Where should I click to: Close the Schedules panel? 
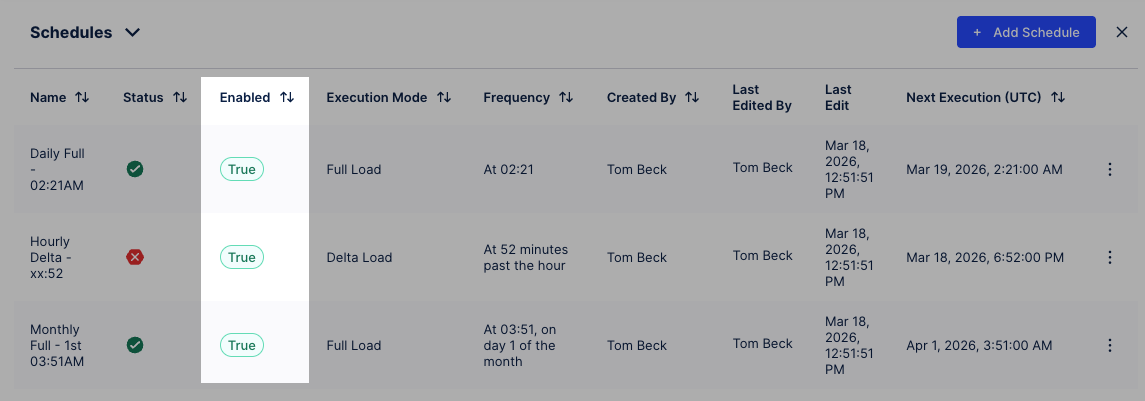[x=1122, y=32]
